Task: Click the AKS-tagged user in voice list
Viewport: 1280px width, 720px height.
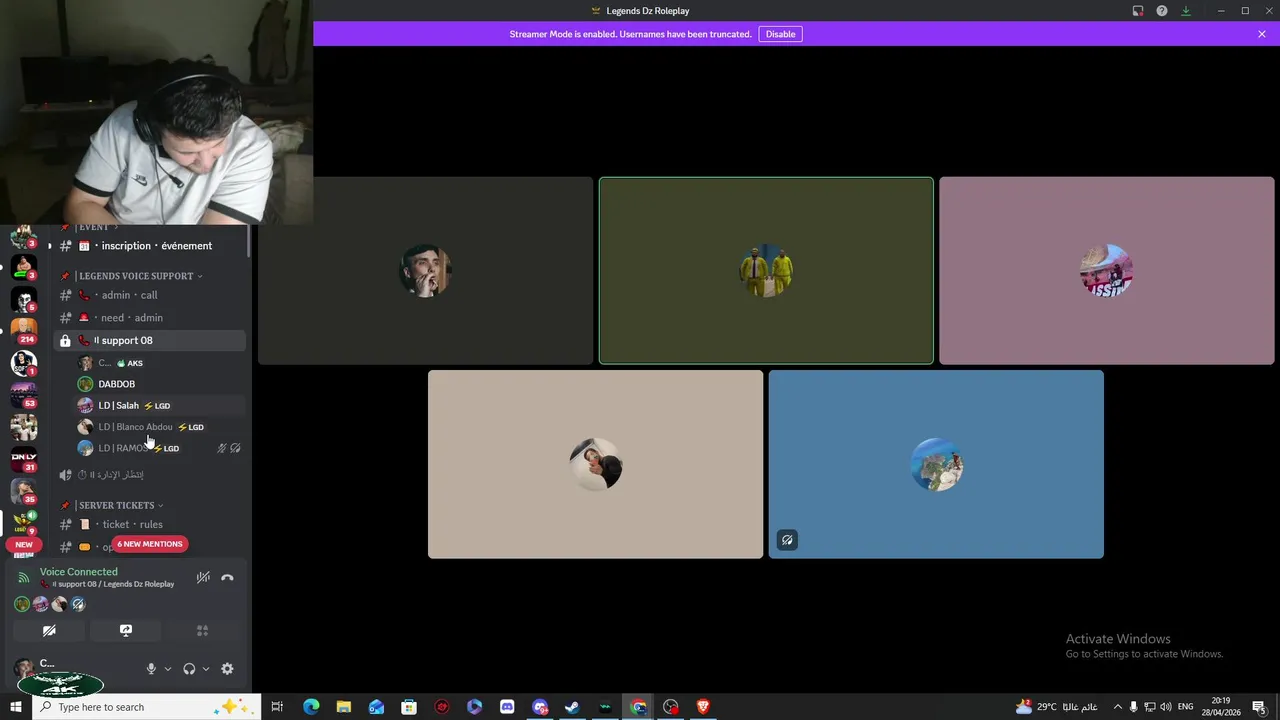Action: tap(160, 363)
